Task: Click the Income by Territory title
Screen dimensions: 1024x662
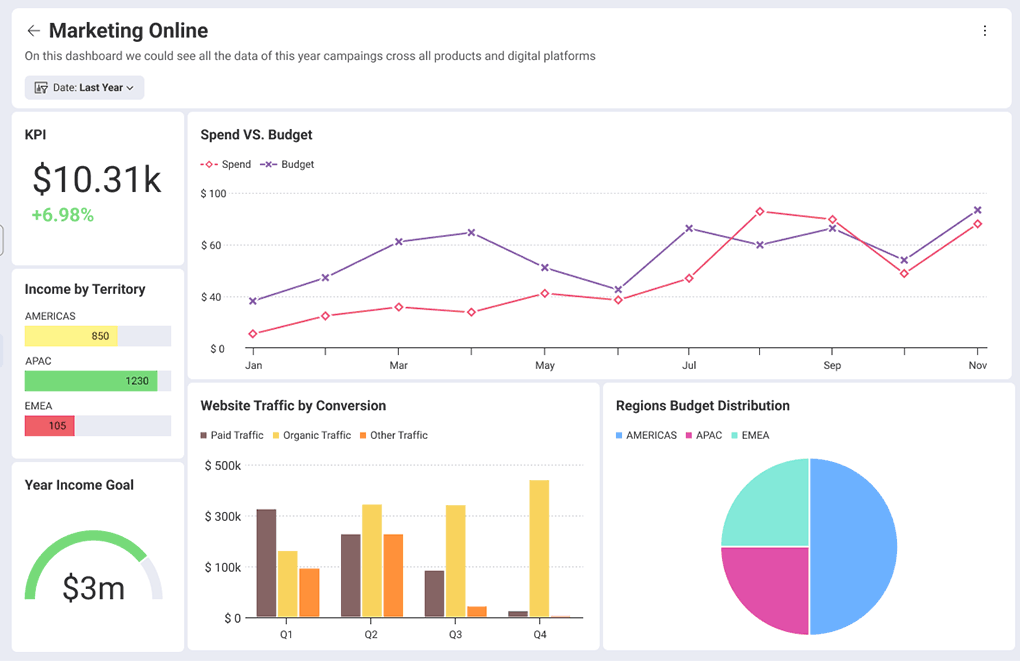Action: (85, 290)
